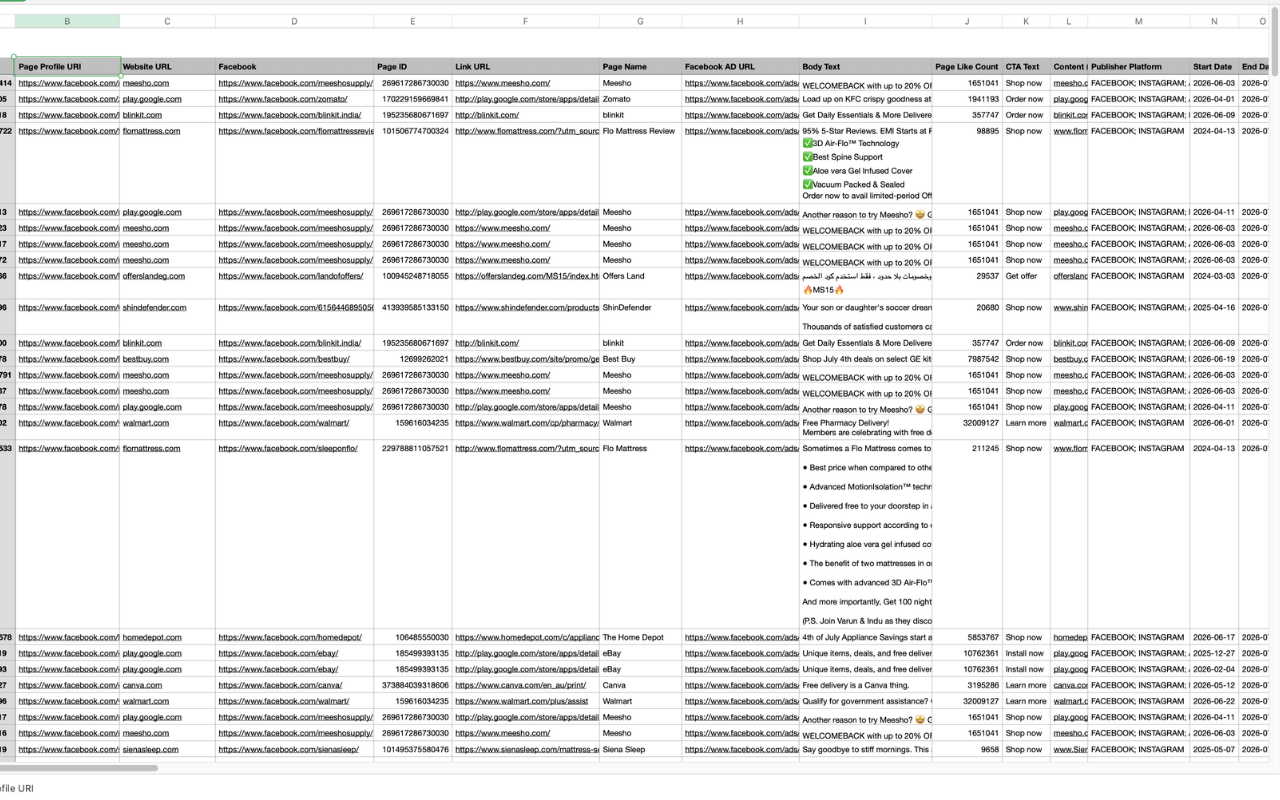
Task: Click the Publisher Platform header cell
Action: (1138, 67)
